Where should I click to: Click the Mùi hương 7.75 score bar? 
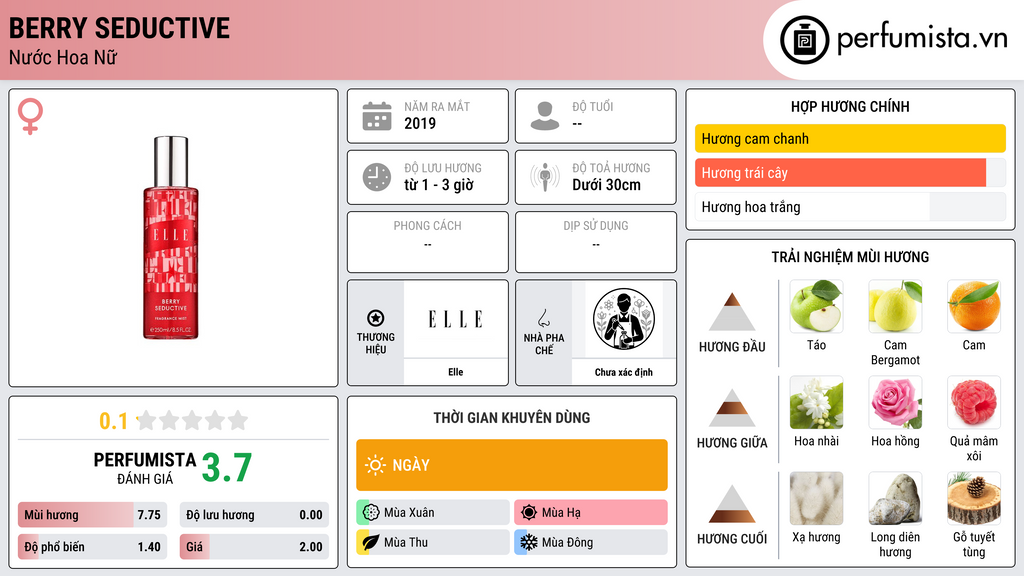92,515
